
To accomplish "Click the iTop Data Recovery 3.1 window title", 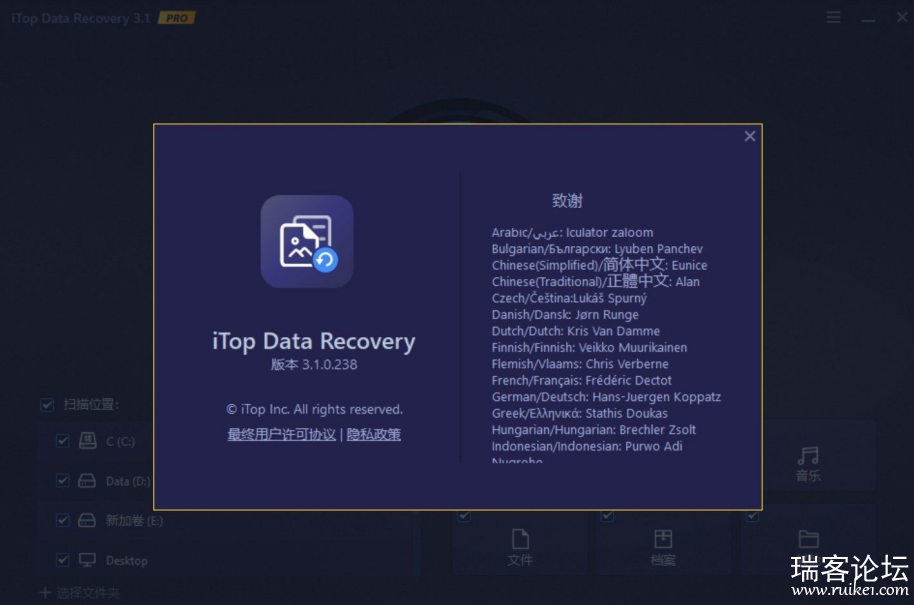I will 80,18.
